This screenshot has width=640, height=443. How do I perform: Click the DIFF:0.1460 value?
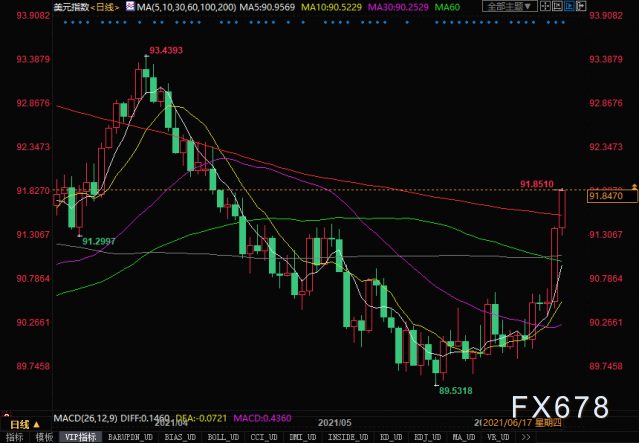145,418
